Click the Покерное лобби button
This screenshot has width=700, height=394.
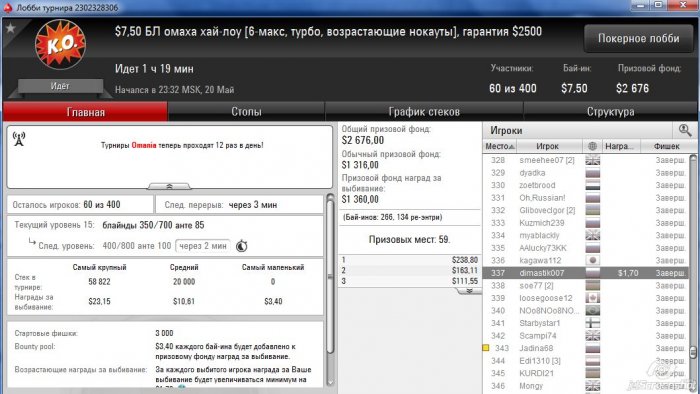pos(638,38)
